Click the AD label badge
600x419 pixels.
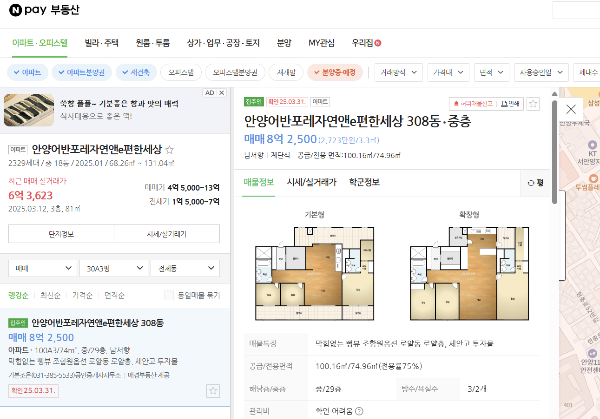[x=209, y=93]
